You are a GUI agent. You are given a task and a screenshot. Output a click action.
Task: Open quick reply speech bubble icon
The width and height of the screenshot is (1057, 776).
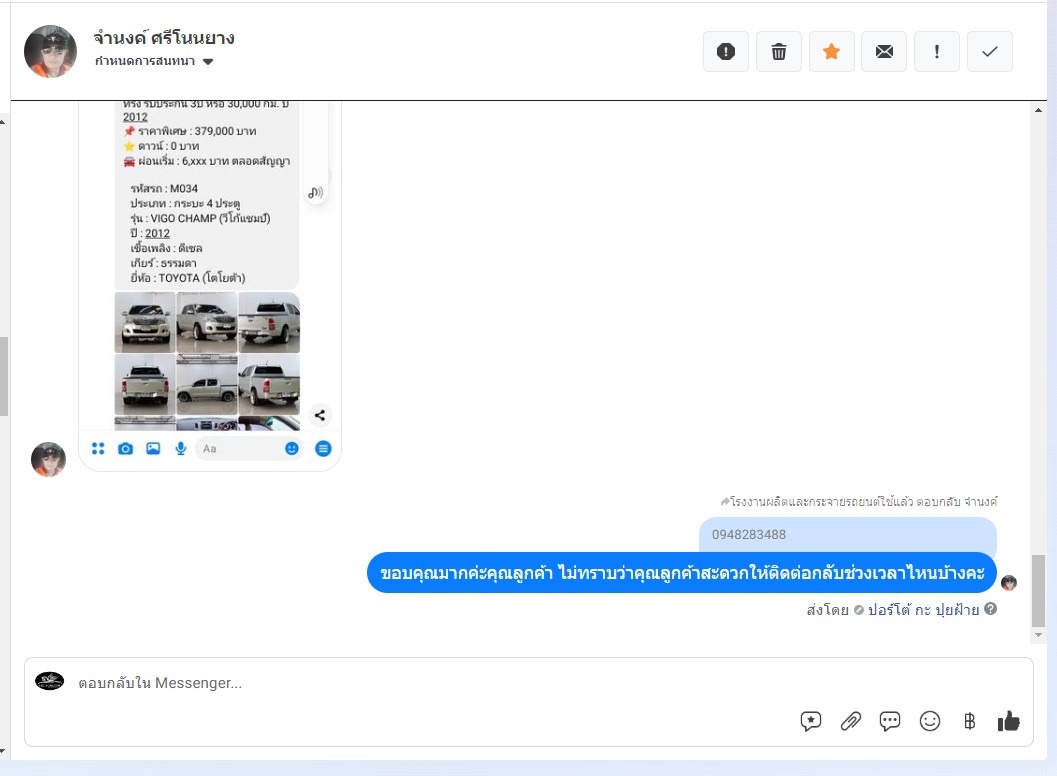[890, 721]
